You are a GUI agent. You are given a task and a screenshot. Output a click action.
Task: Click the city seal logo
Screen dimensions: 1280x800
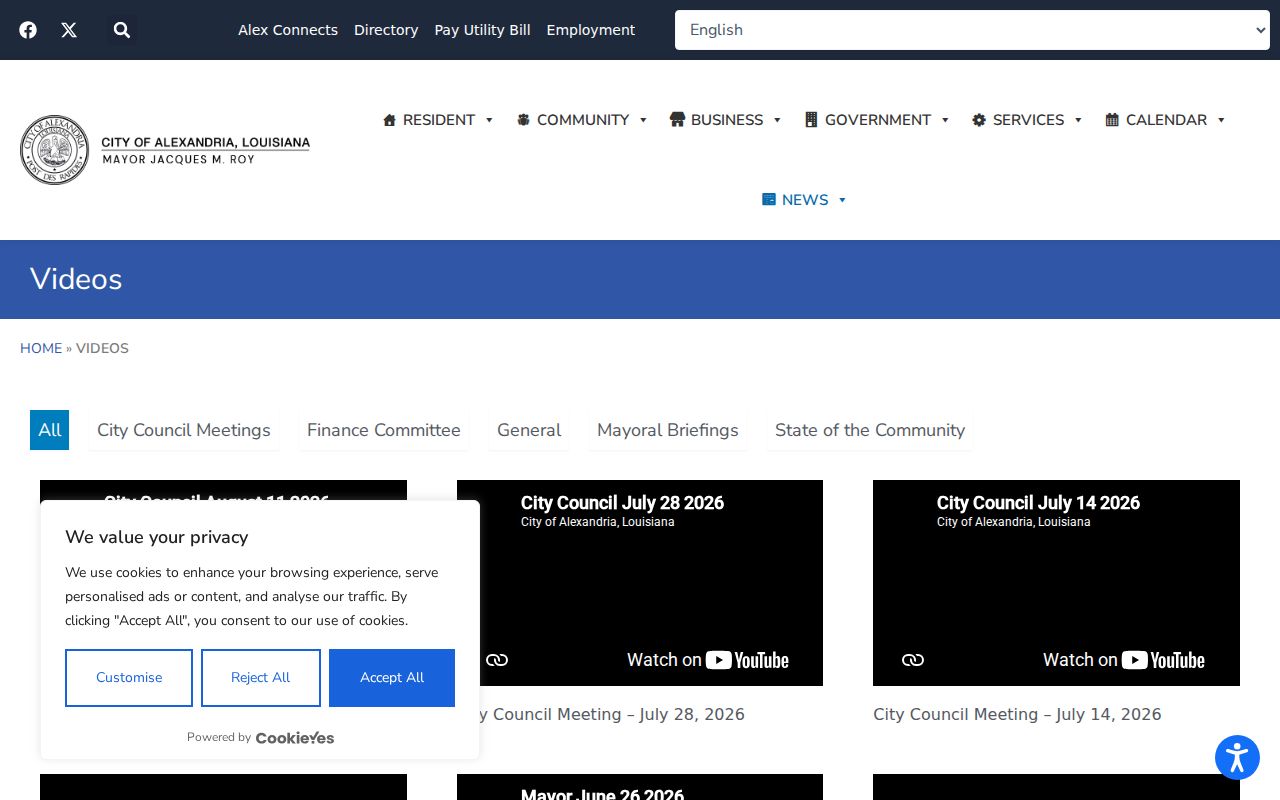tap(55, 150)
